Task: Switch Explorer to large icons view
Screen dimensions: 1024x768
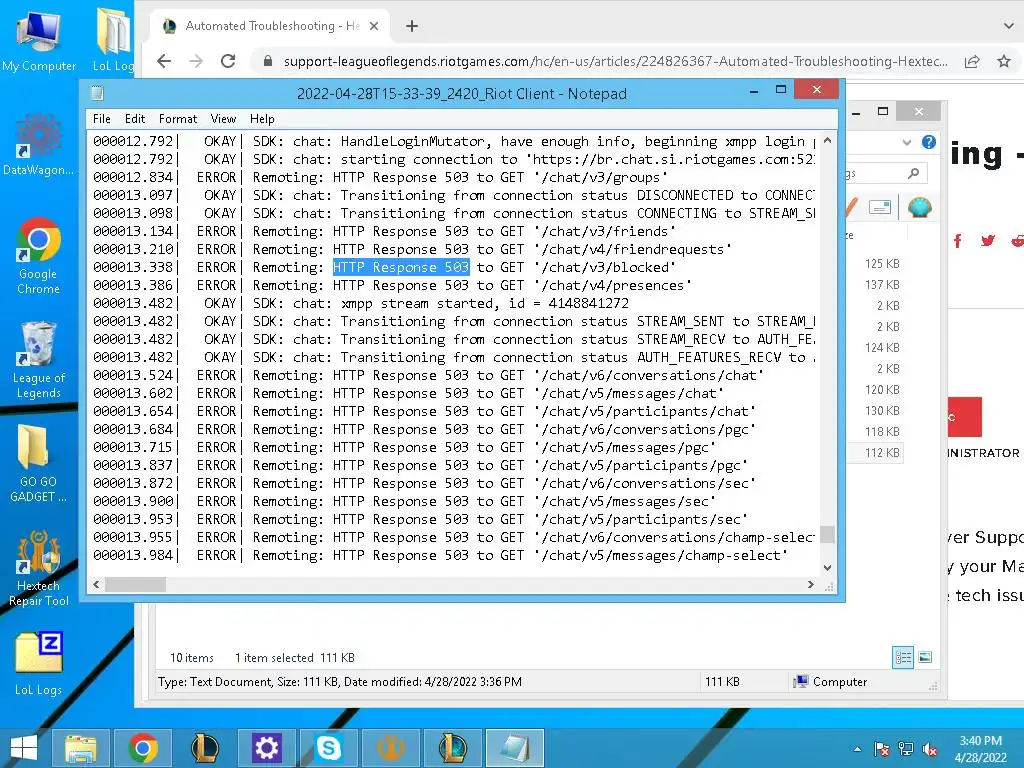Action: [x=925, y=658]
